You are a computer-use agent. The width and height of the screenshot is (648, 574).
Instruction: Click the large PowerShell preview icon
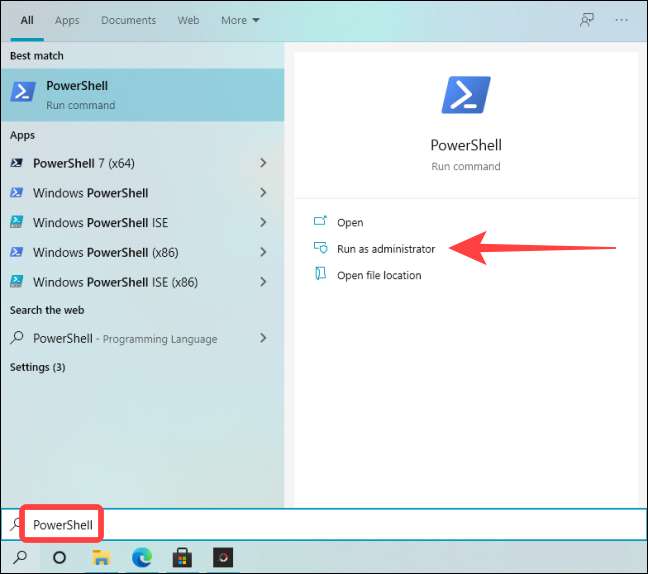point(466,95)
